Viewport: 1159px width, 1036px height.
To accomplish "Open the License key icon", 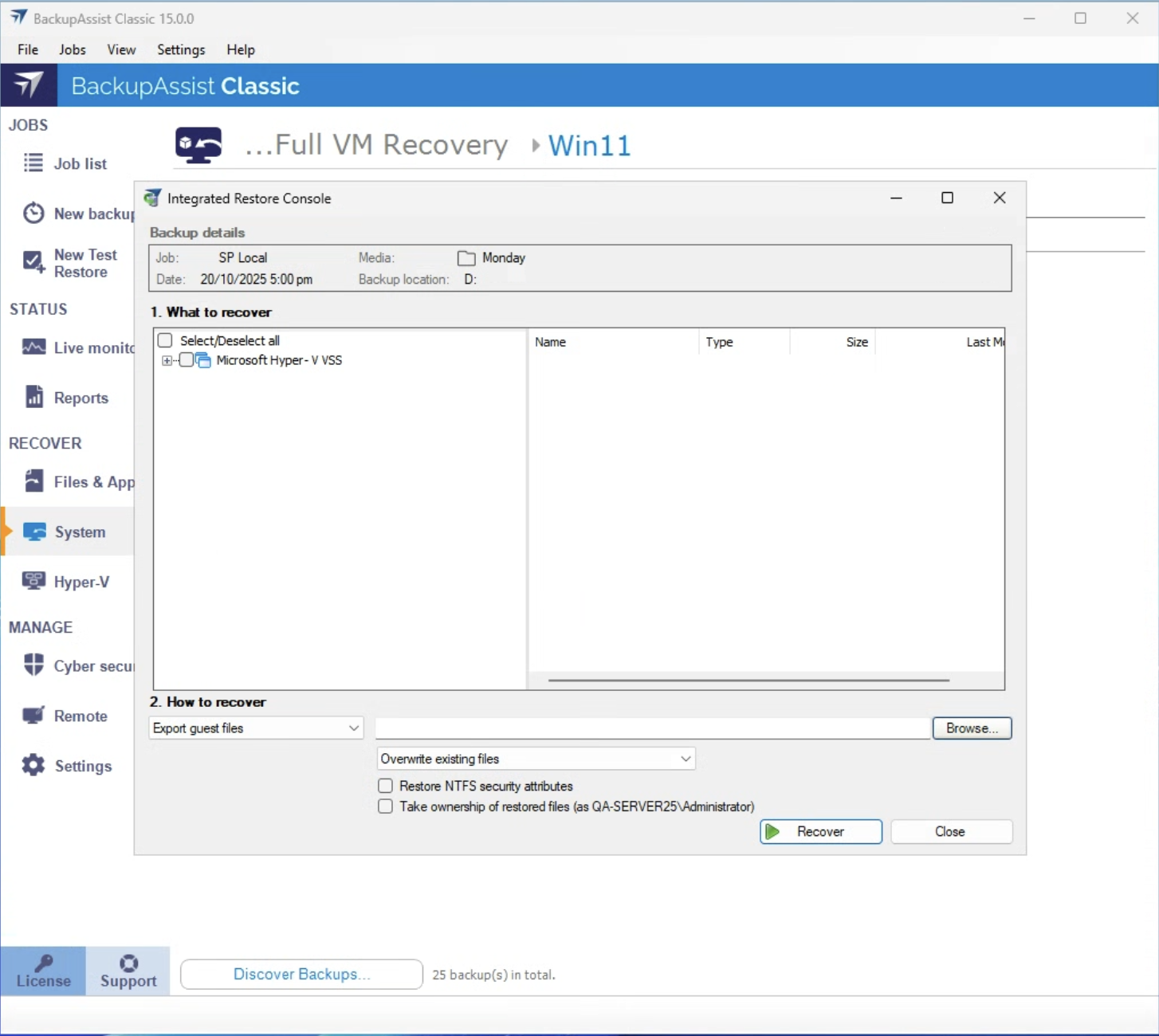I will tap(44, 963).
